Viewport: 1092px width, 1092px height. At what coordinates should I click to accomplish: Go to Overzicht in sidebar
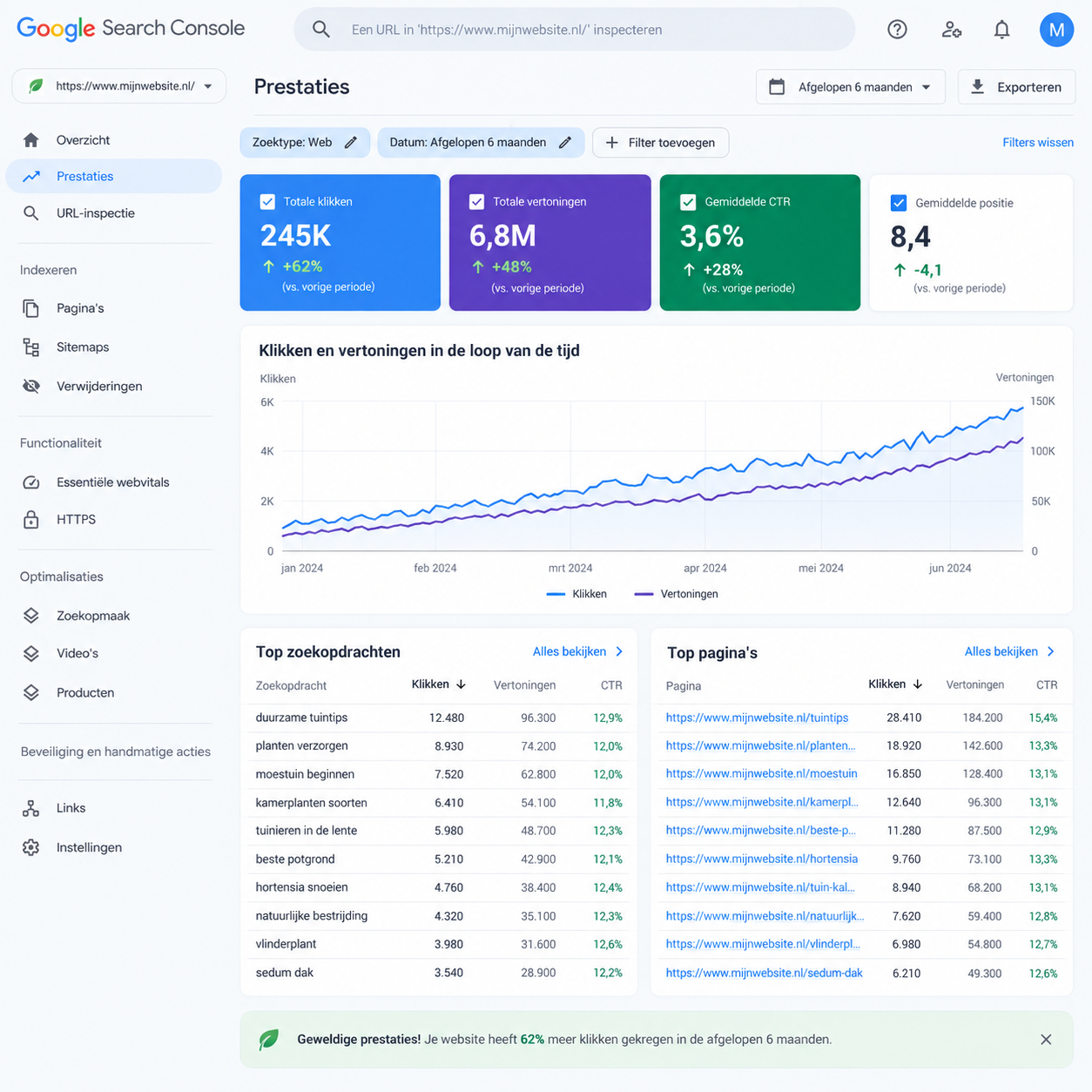113,140
